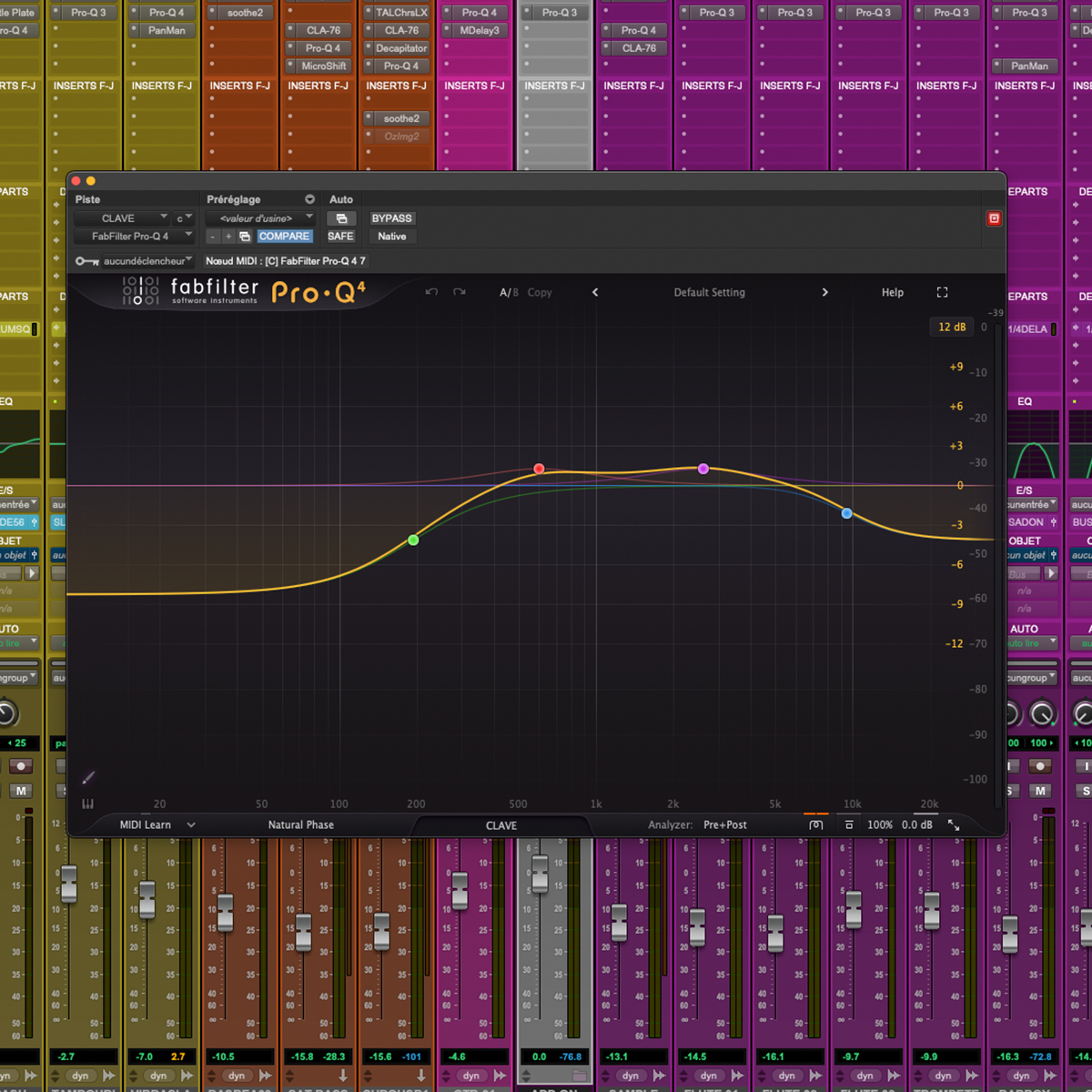This screenshot has height=1092, width=1092.
Task: Select the green EQ band node
Action: (x=413, y=541)
